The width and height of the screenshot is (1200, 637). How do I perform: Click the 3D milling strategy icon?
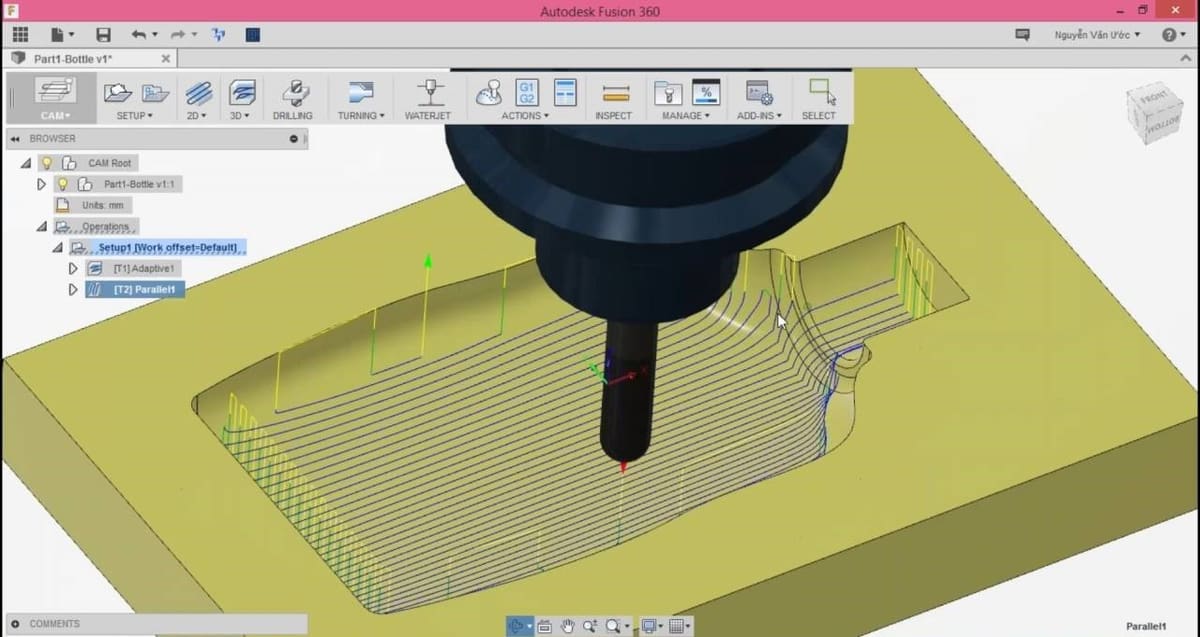click(x=241, y=93)
